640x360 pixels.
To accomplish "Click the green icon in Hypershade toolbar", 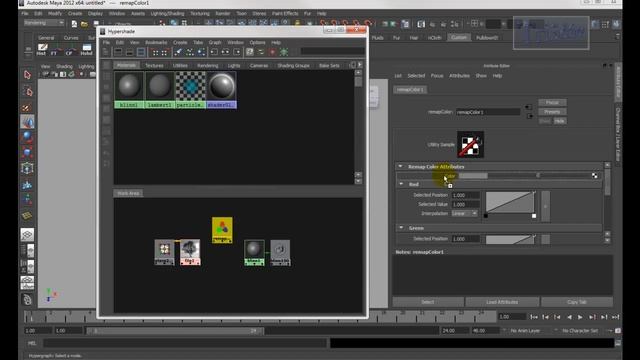I will click(x=284, y=52).
